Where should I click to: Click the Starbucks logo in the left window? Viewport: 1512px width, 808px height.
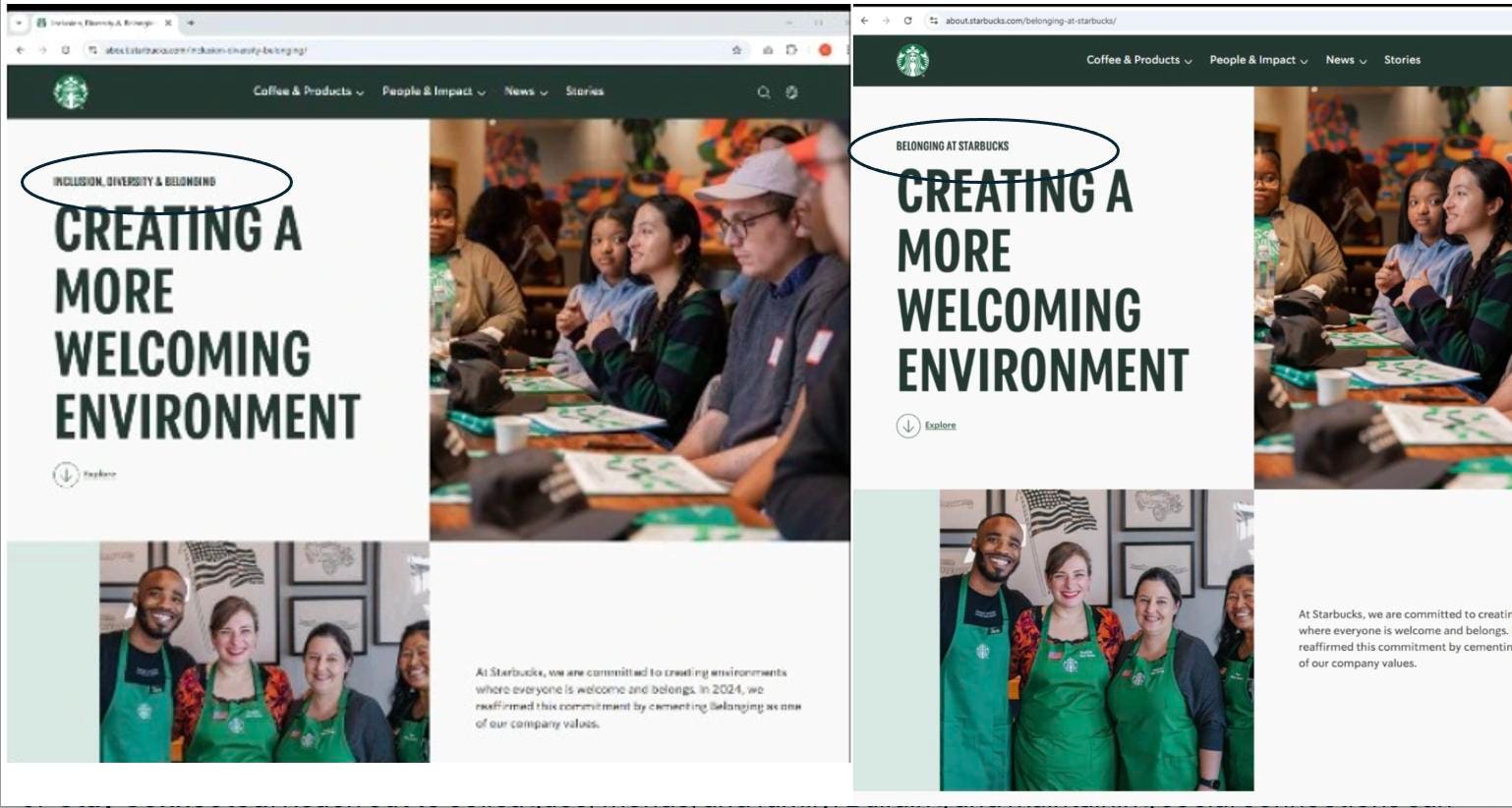click(71, 92)
